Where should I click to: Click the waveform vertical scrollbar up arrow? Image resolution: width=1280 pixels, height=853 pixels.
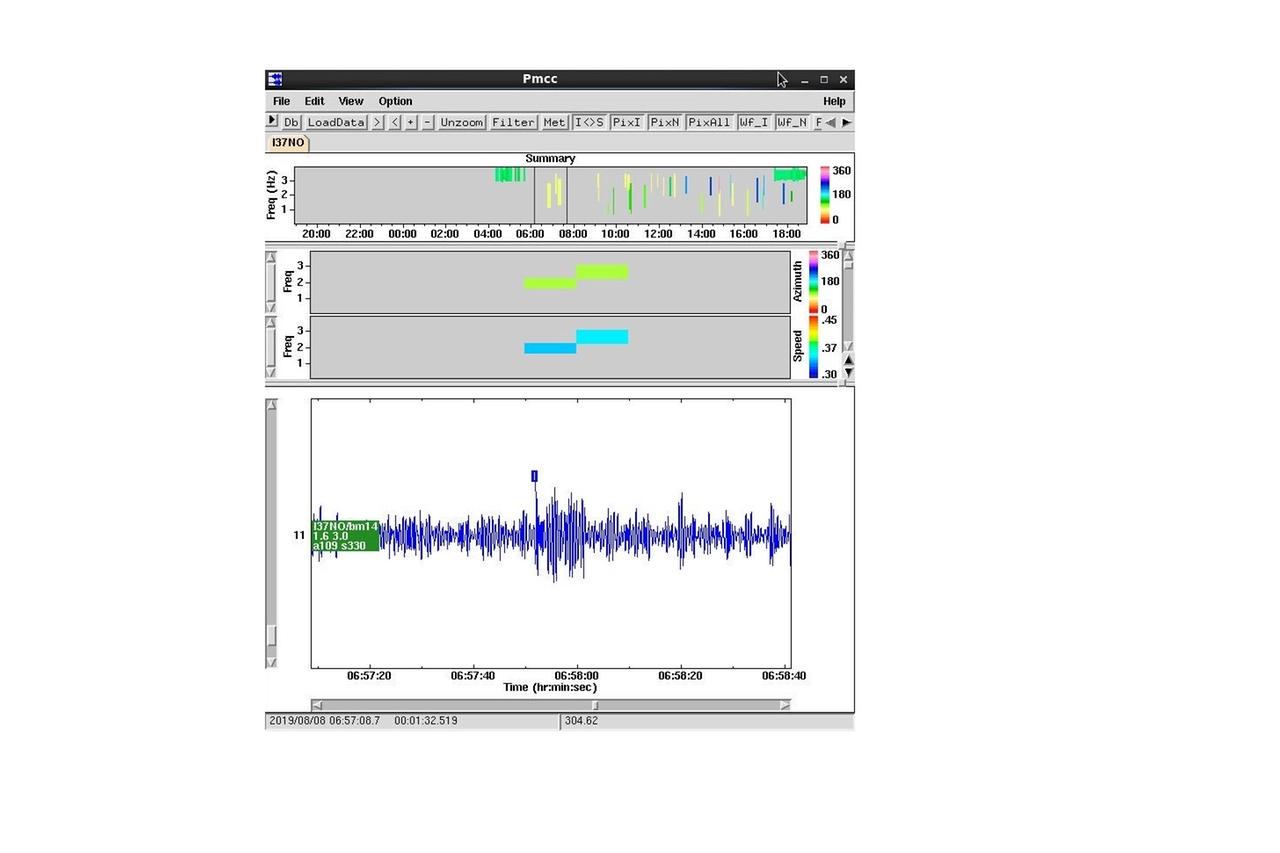270,405
